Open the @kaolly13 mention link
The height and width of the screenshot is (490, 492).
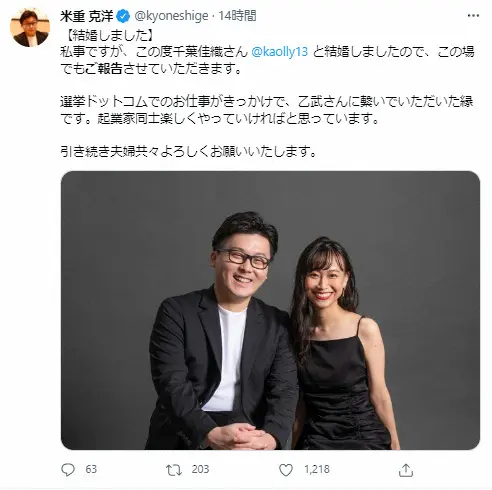[279, 52]
